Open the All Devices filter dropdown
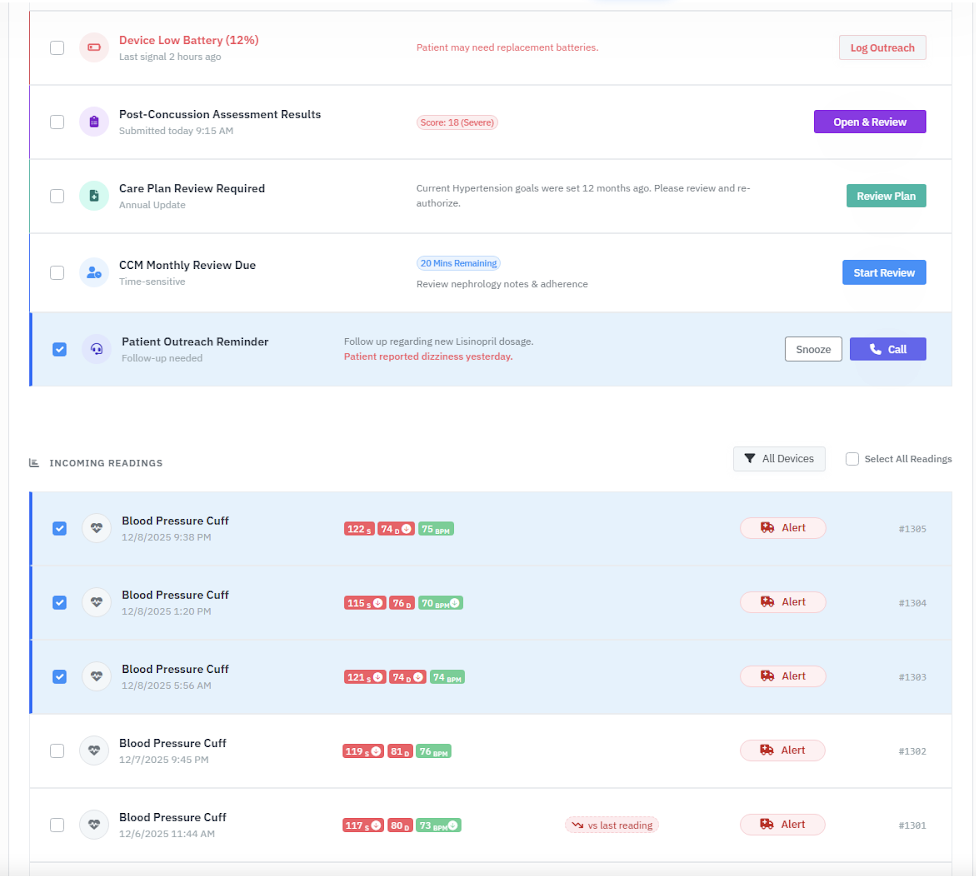 click(779, 459)
